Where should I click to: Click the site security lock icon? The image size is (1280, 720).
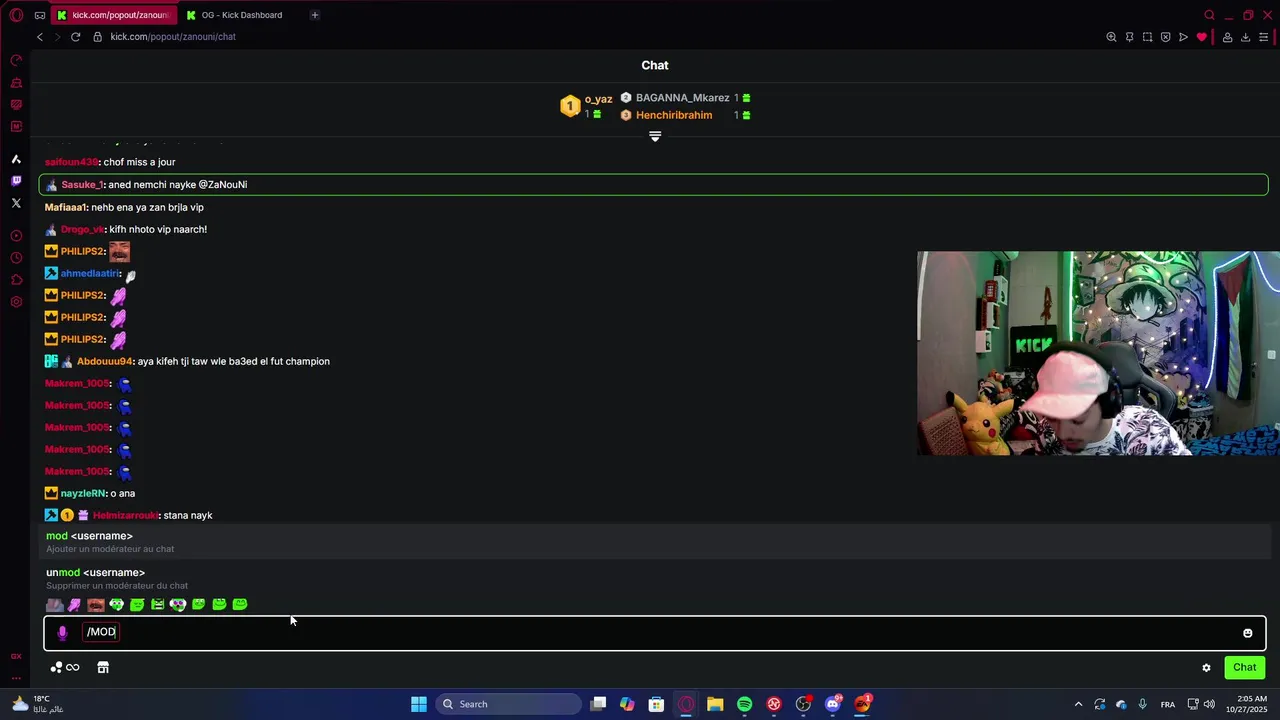[x=98, y=37]
